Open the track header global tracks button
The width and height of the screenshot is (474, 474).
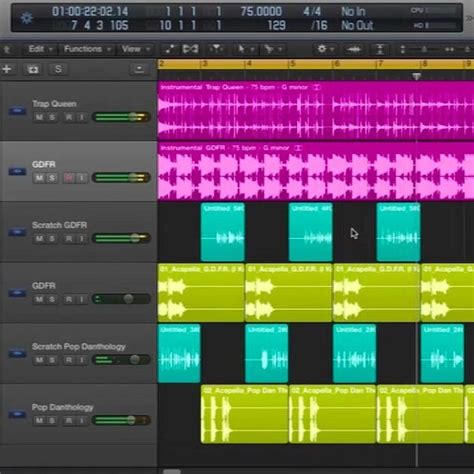pyautogui.click(x=139, y=69)
